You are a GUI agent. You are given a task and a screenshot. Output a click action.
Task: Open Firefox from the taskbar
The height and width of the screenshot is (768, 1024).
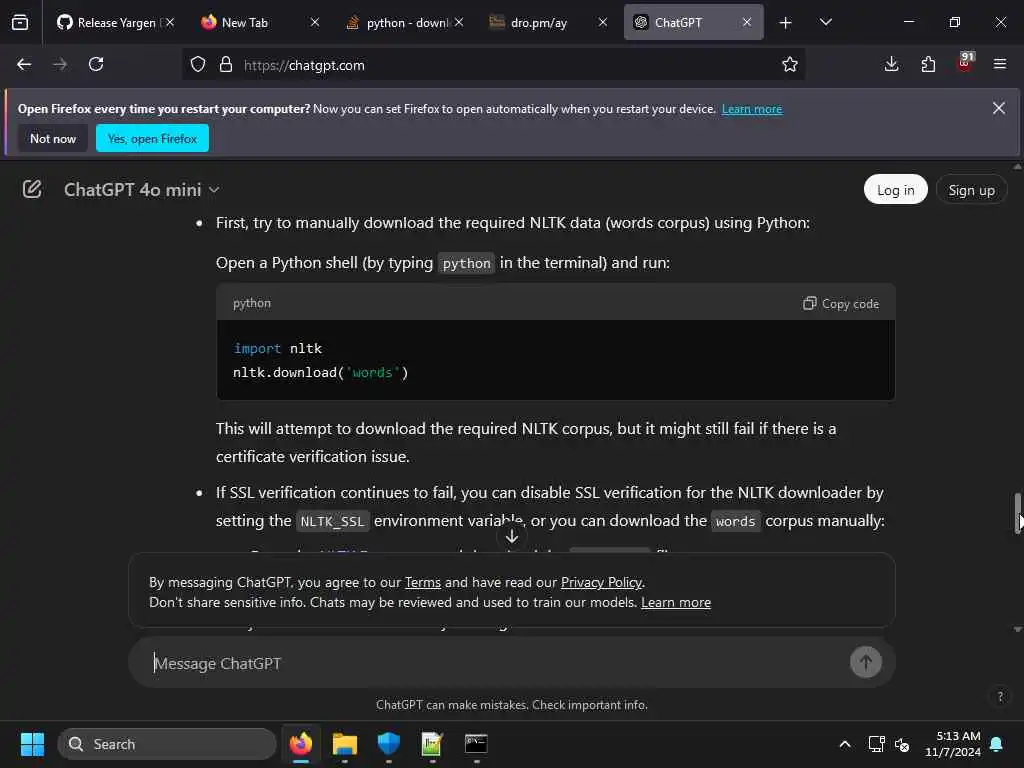(300, 744)
